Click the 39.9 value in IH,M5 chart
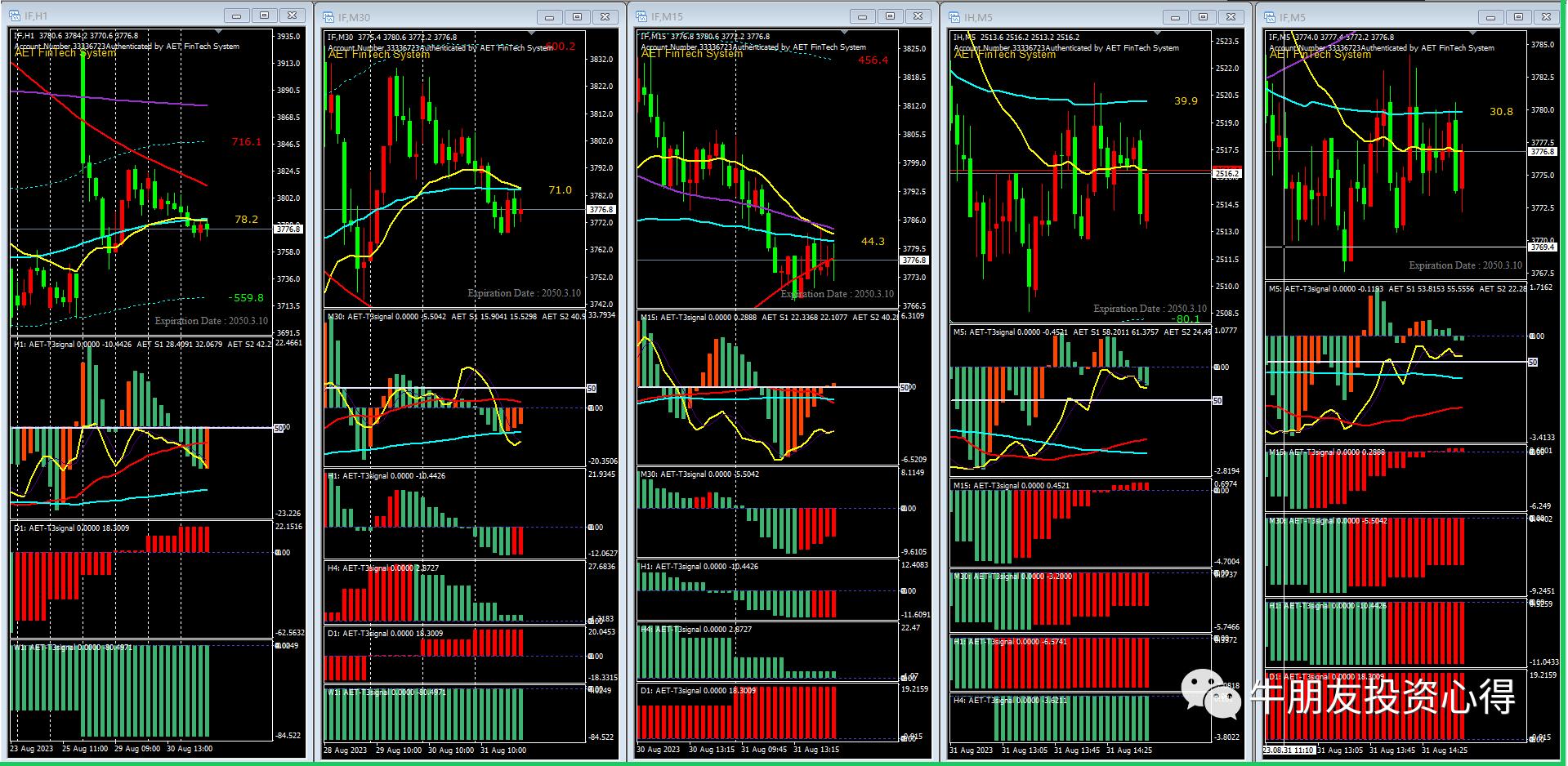Image resolution: width=1568 pixels, height=766 pixels. coord(1186,101)
